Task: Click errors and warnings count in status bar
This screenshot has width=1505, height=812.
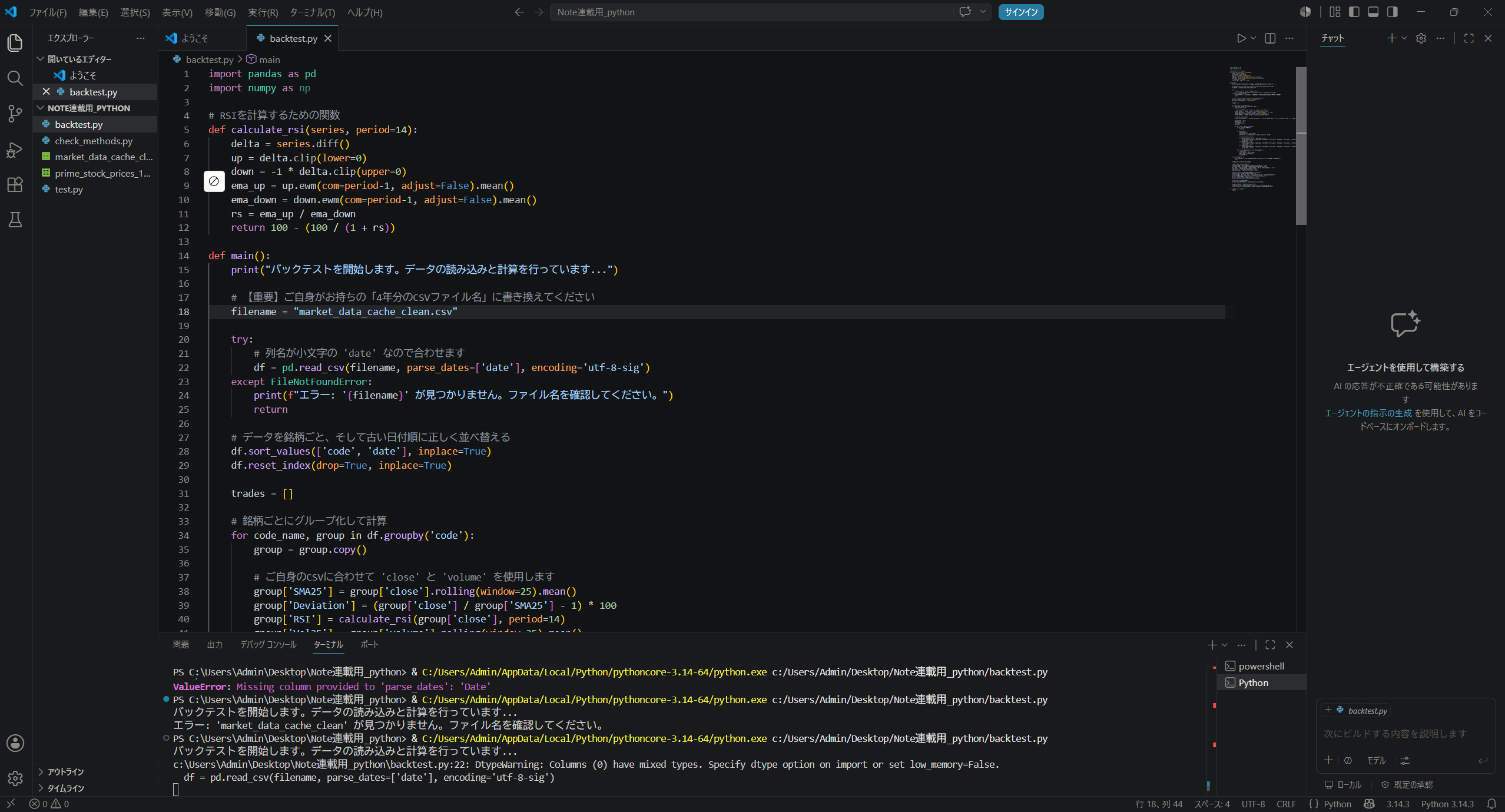Action: pos(49,804)
